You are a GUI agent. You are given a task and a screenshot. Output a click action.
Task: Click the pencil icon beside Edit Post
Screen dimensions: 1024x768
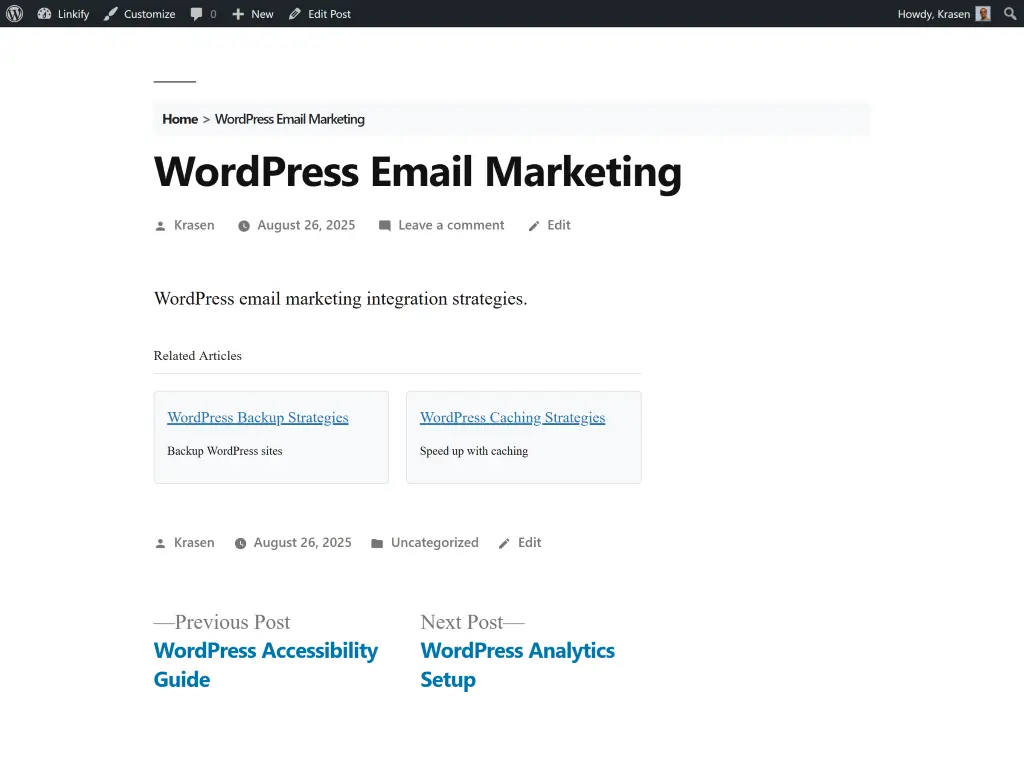pyautogui.click(x=295, y=14)
